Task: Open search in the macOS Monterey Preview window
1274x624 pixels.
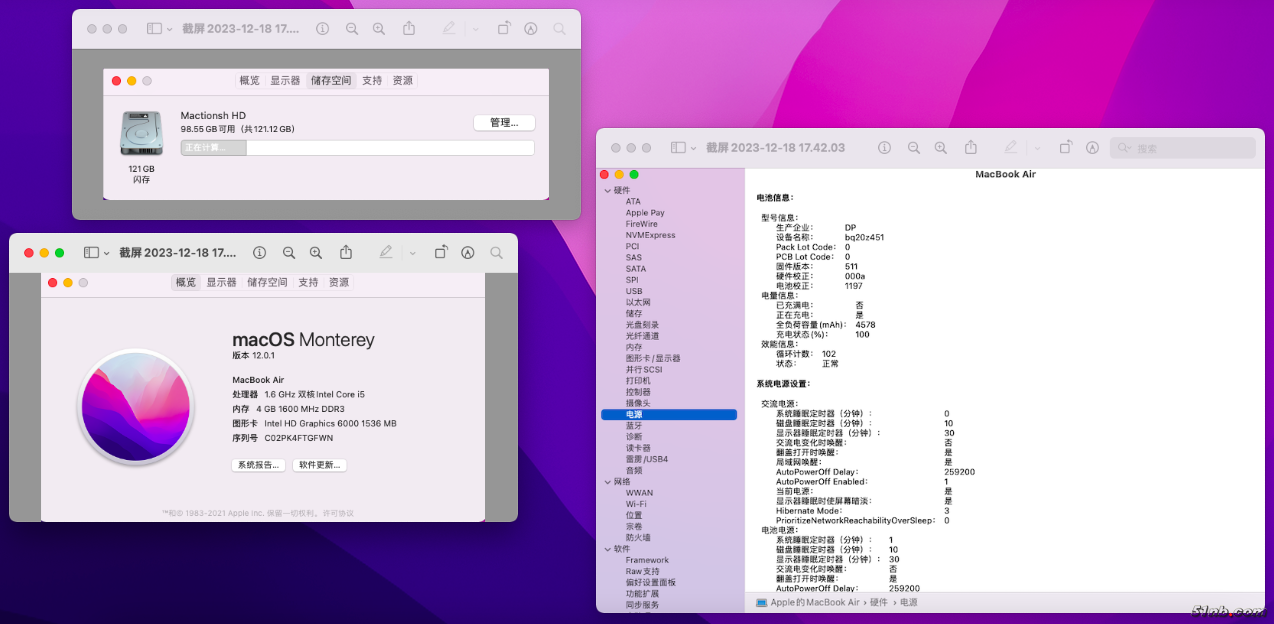Action: (x=497, y=253)
